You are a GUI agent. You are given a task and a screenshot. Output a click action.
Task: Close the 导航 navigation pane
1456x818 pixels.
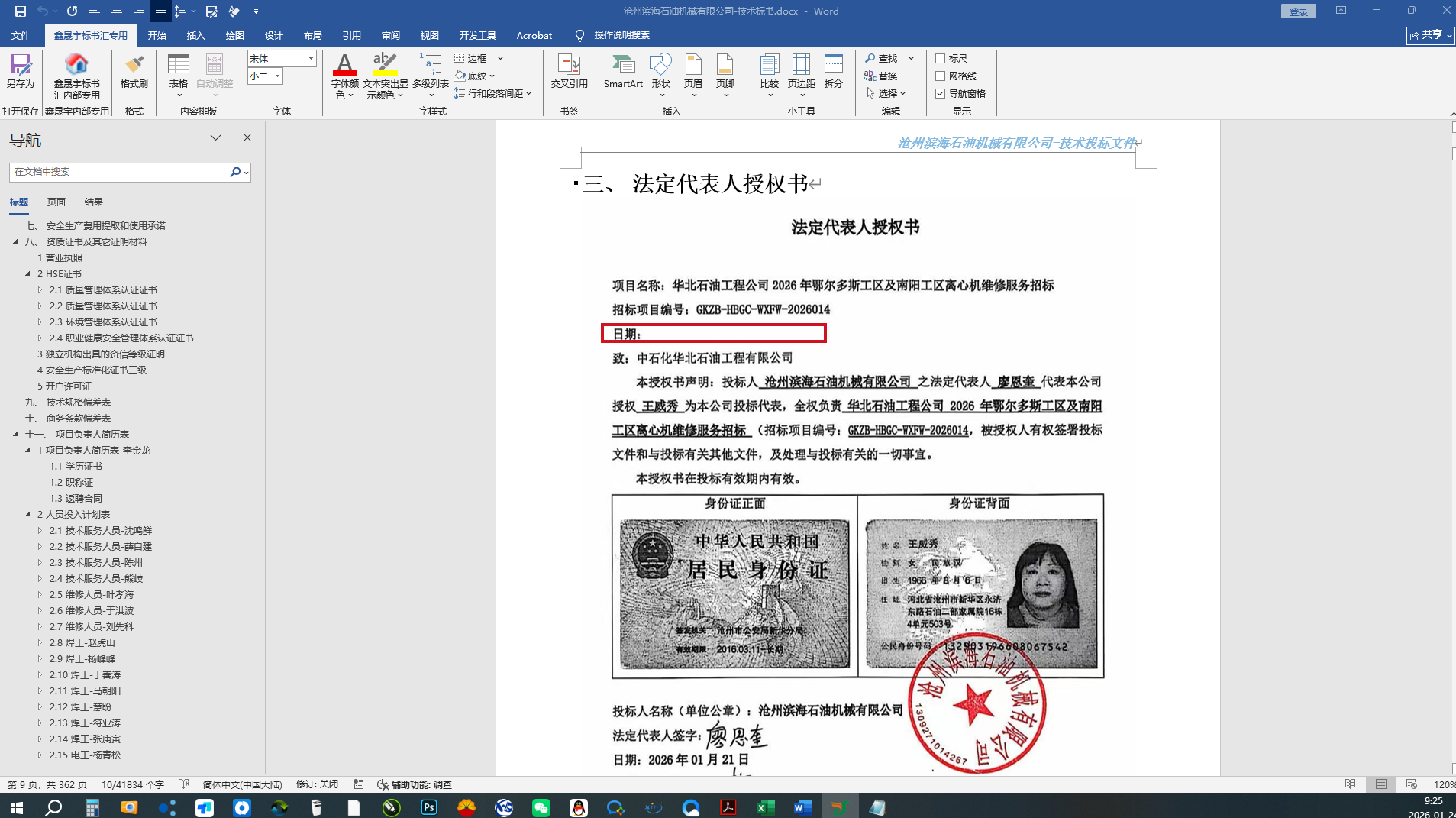coord(247,137)
